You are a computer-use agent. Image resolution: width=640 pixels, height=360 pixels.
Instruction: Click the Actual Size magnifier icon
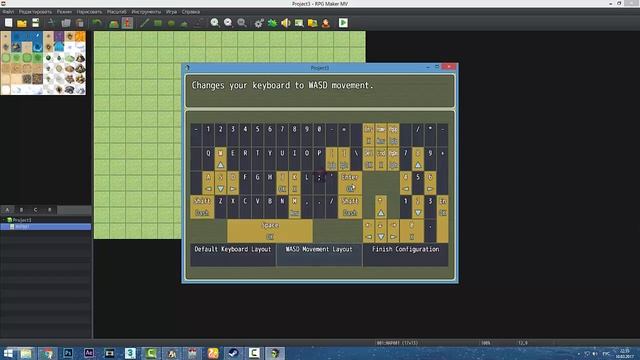point(242,23)
